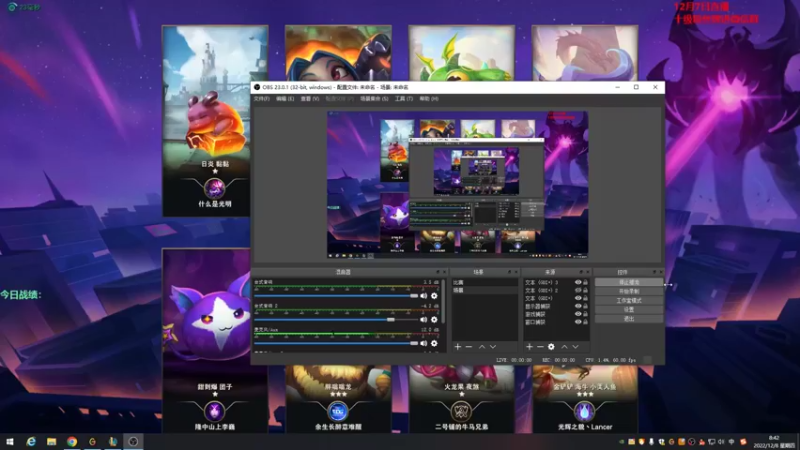The height and width of the screenshot is (450, 800).
Task: Undock the sources panel with float icon
Action: (x=581, y=272)
